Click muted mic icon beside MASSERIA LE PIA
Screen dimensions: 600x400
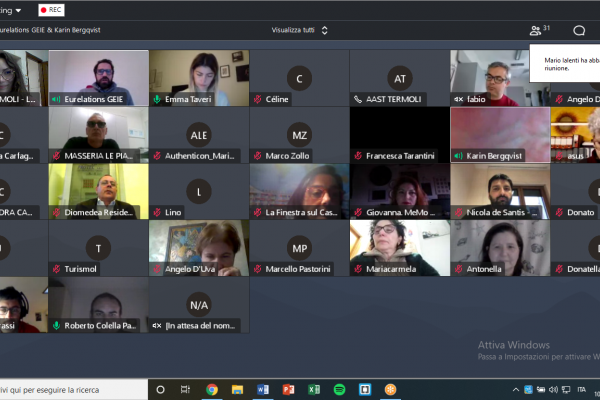[57, 156]
